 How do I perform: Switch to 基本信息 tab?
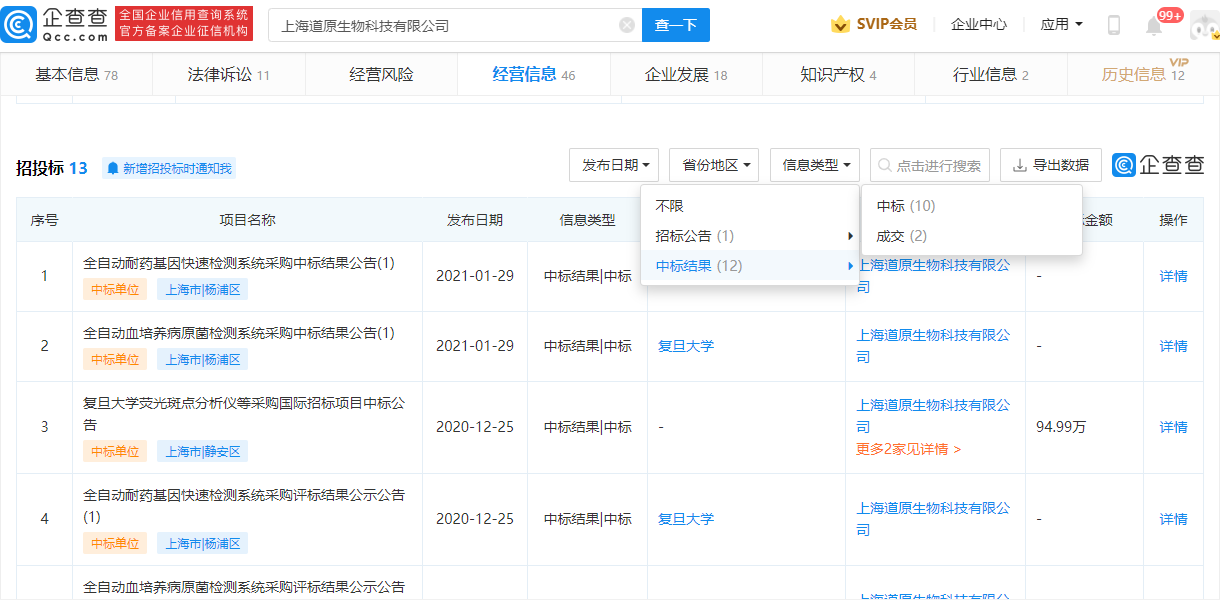tap(76, 75)
